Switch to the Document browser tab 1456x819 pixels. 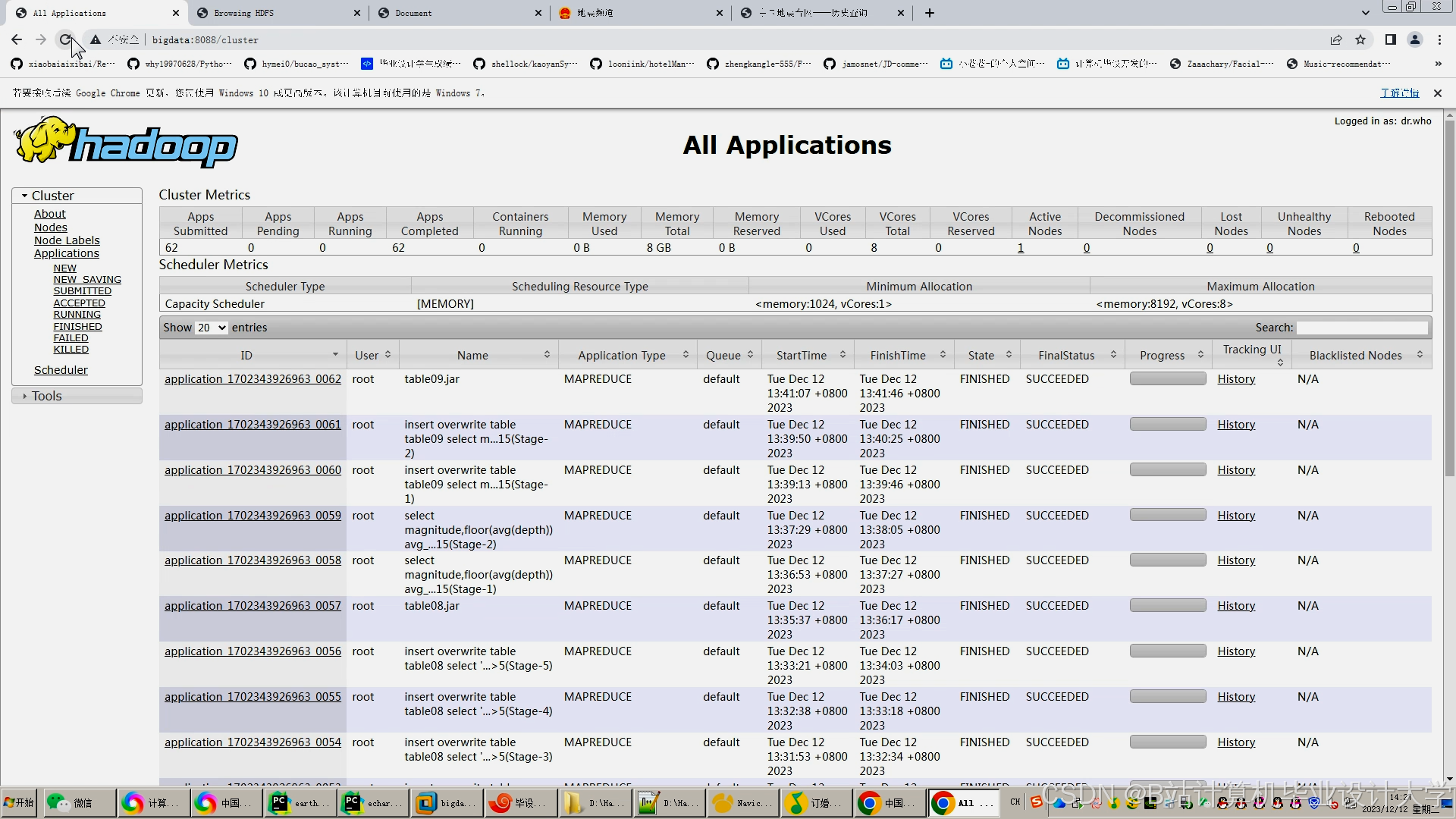(414, 13)
